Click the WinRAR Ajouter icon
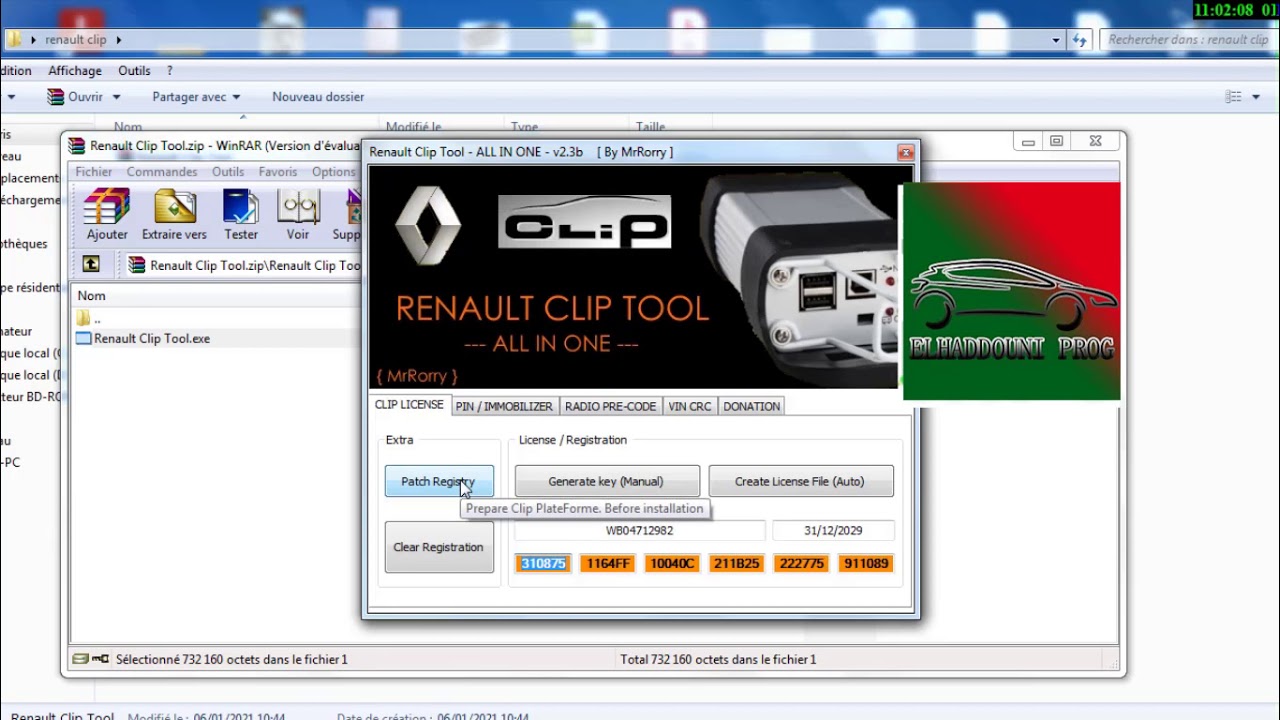The image size is (1280, 720). (x=107, y=215)
